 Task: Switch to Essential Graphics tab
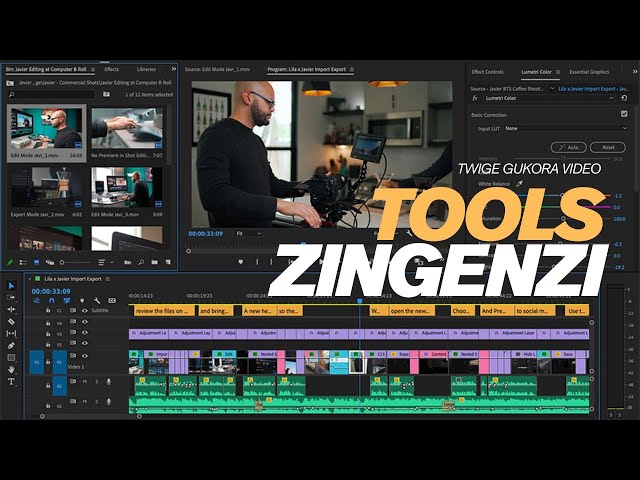pyautogui.click(x=589, y=72)
